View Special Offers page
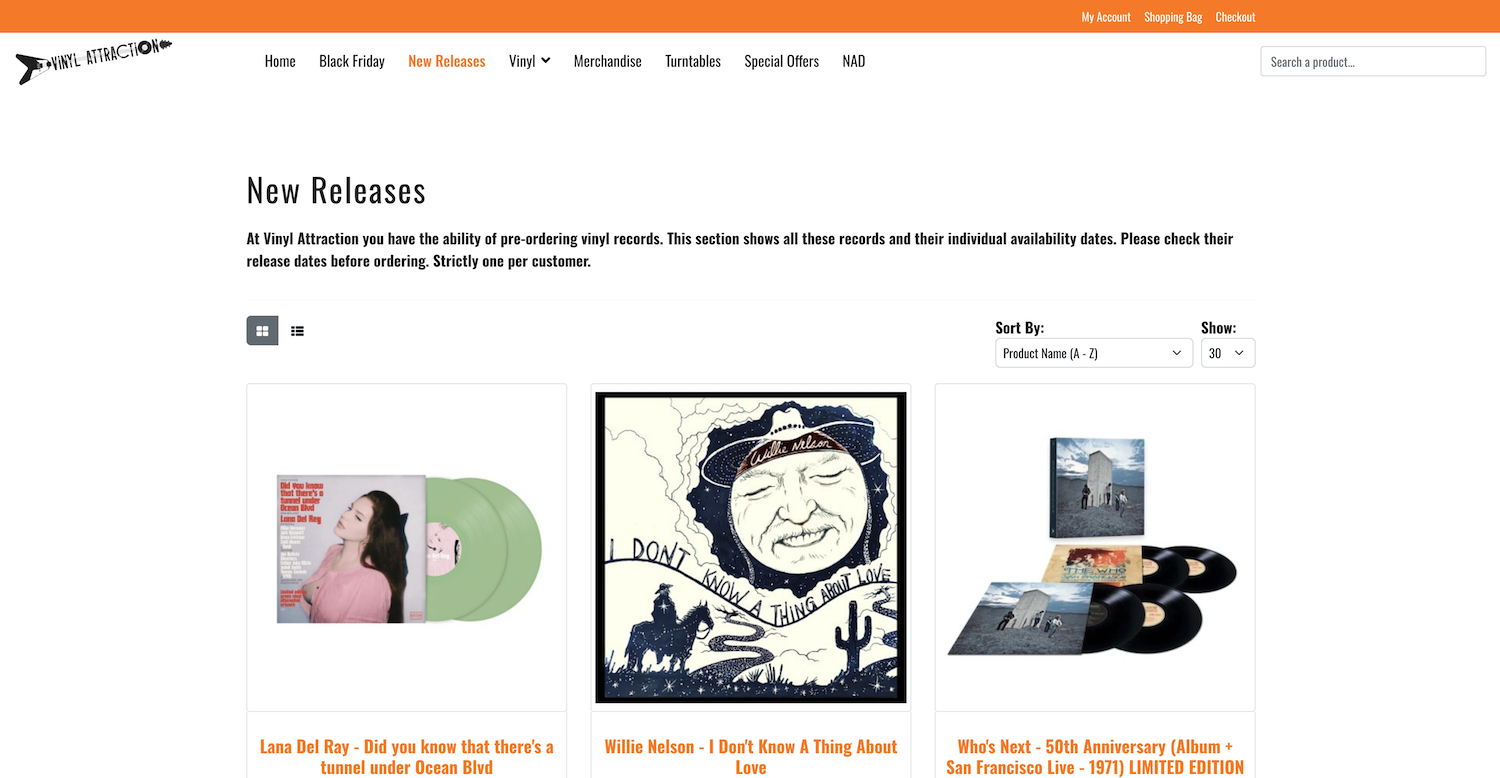 (781, 61)
